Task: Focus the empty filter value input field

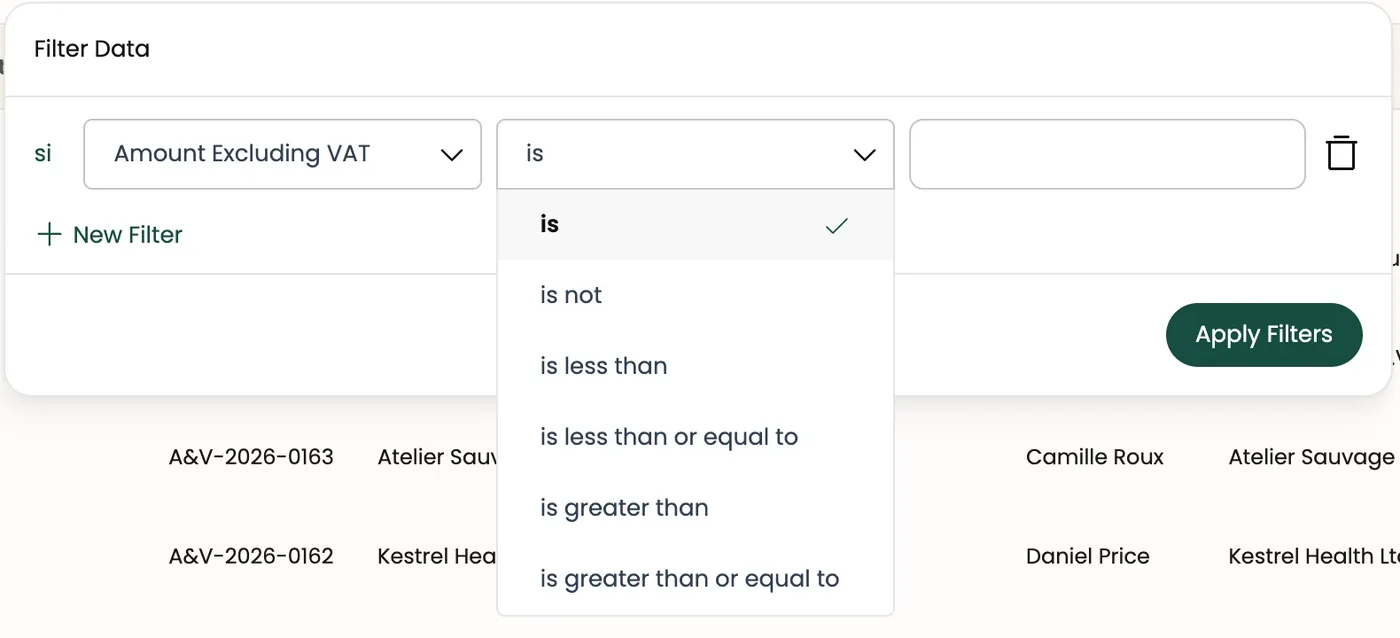Action: pos(1107,154)
